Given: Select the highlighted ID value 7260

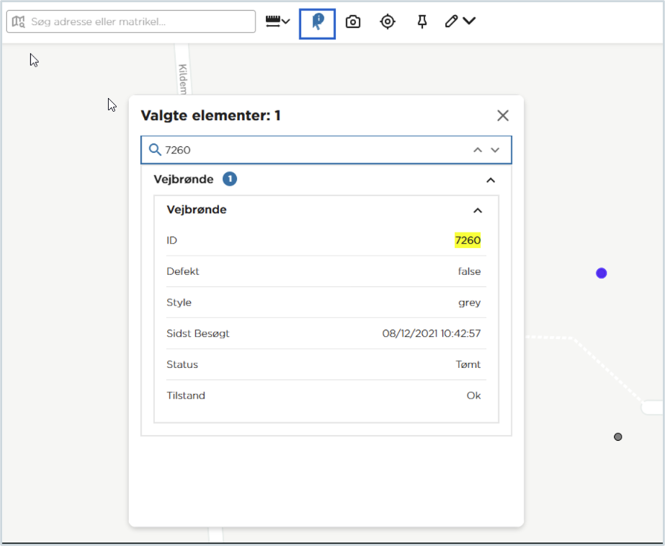Looking at the screenshot, I should click(x=468, y=240).
